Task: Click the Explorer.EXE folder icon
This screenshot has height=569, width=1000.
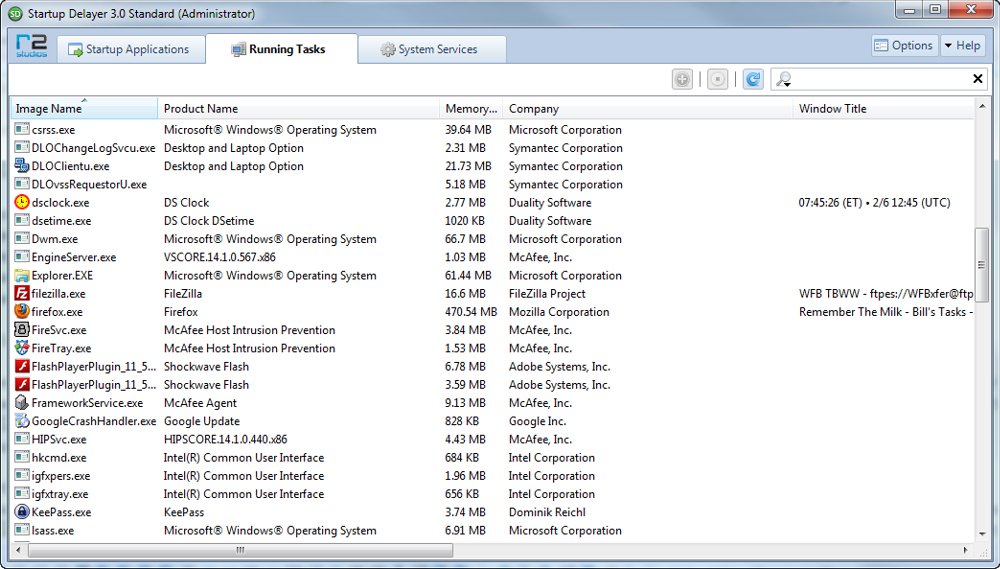Action: coord(22,276)
